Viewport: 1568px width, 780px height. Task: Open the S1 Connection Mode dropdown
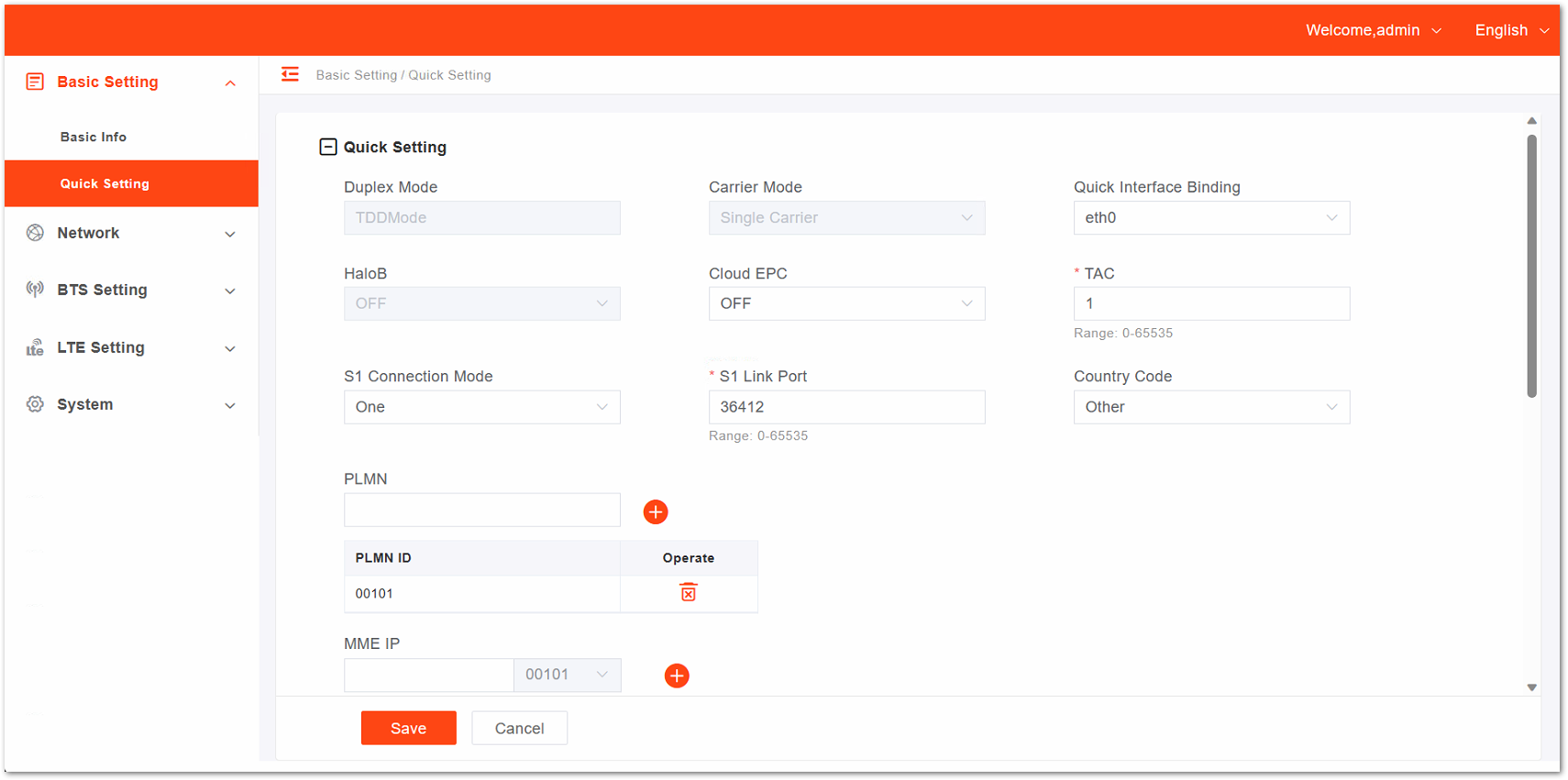[481, 407]
